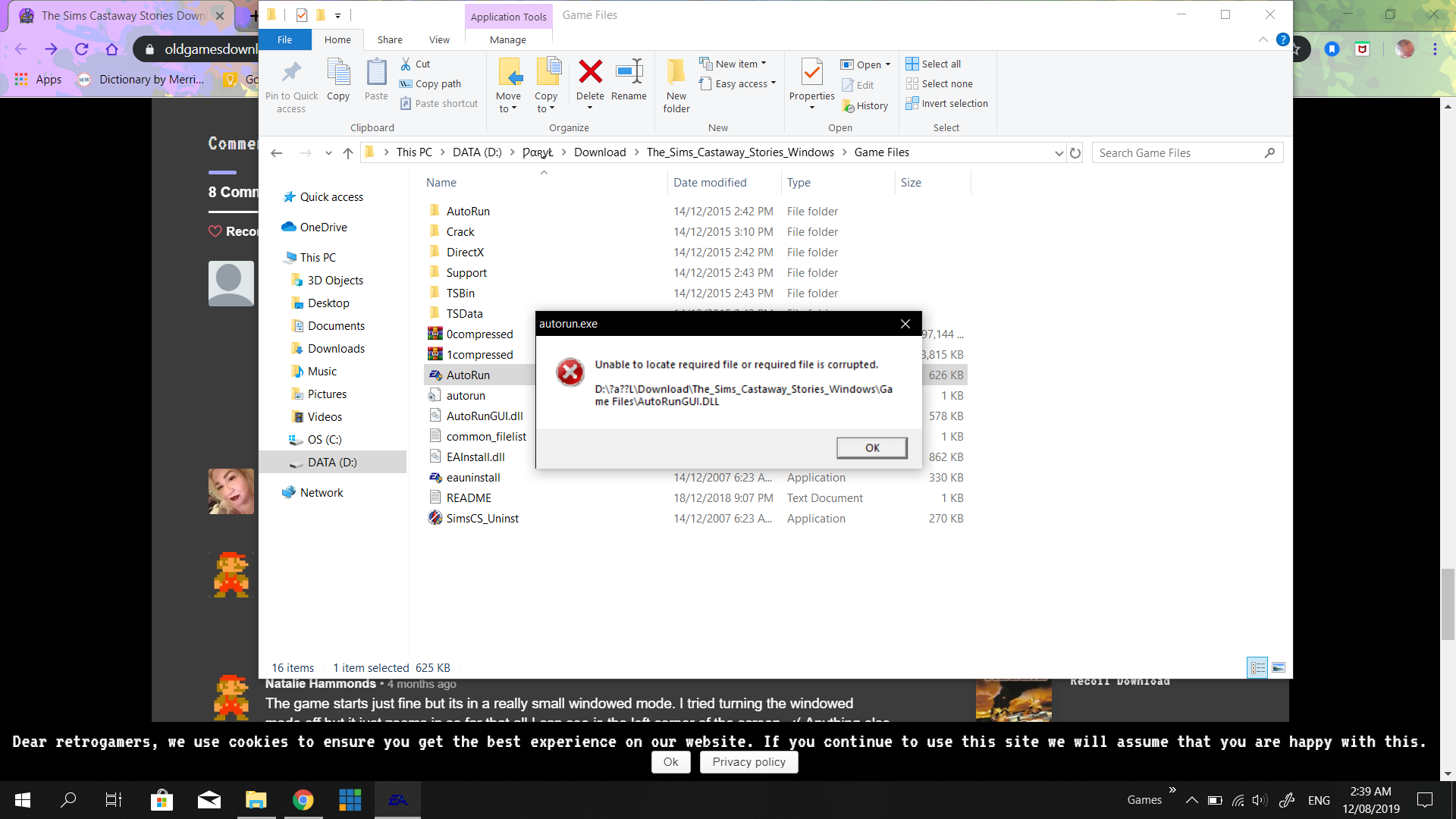Collapse the ribbon with the chevron

[x=1263, y=39]
